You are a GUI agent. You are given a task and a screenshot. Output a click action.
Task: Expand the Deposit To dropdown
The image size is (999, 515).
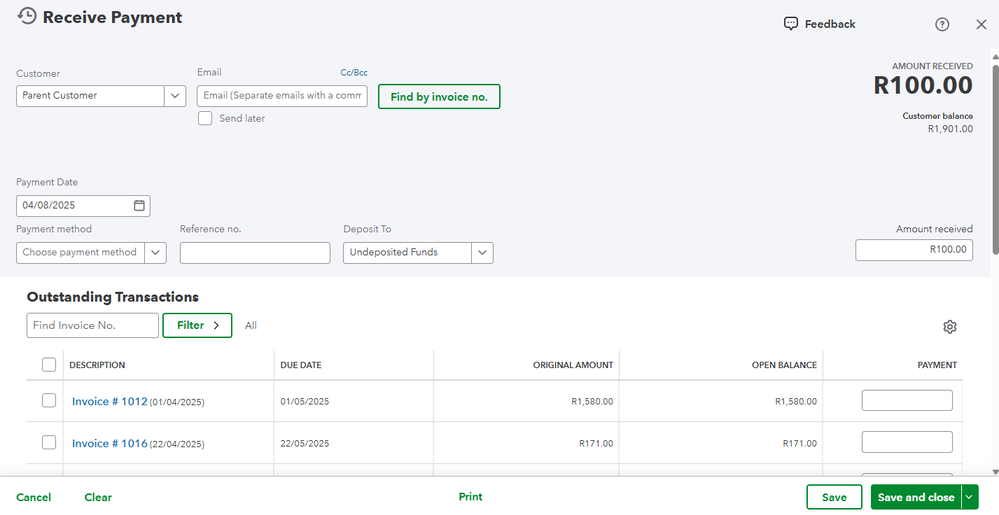point(482,253)
